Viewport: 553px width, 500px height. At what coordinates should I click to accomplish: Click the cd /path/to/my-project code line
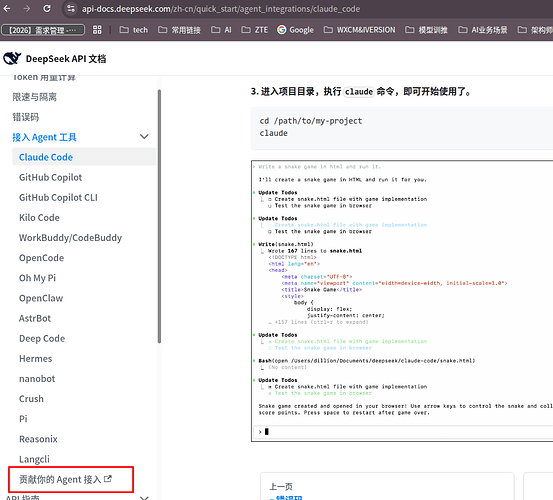pos(311,121)
